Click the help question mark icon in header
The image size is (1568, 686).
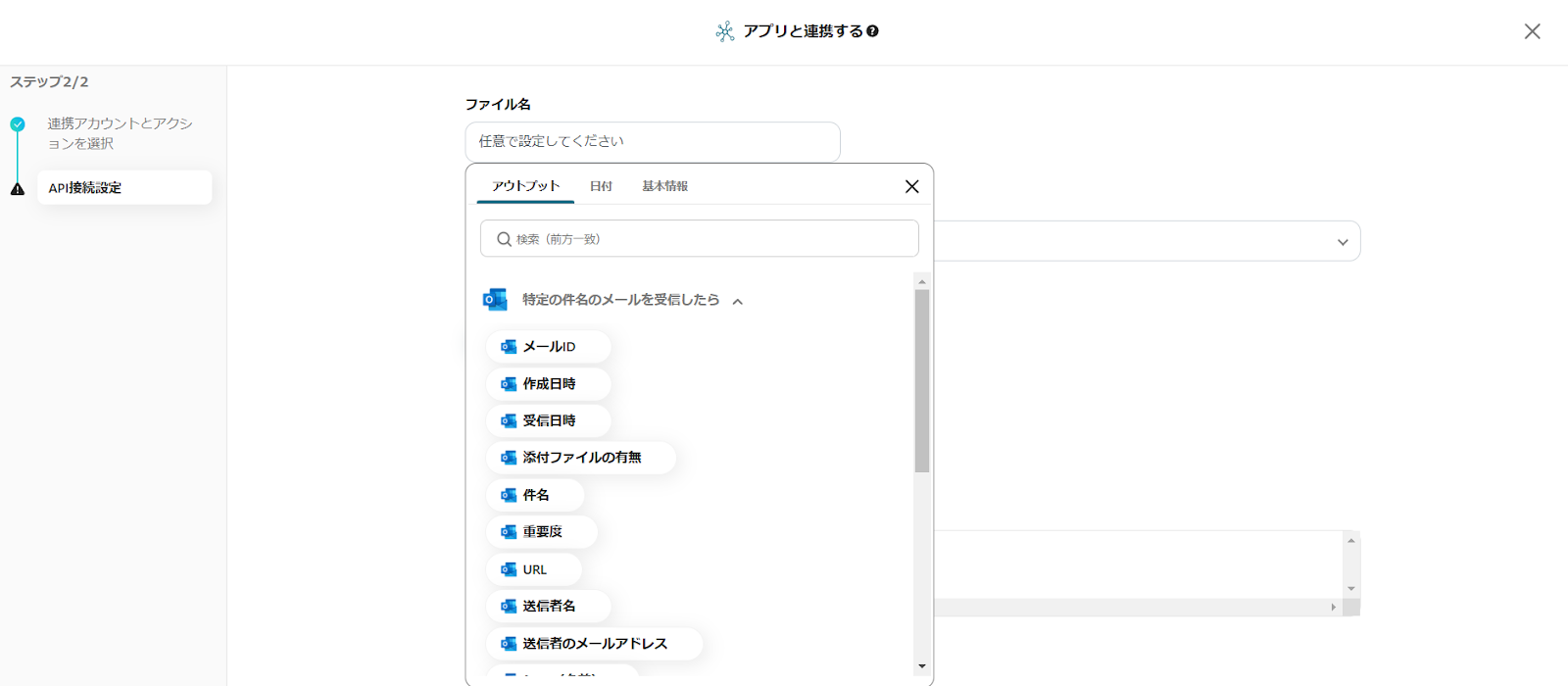[x=872, y=31]
